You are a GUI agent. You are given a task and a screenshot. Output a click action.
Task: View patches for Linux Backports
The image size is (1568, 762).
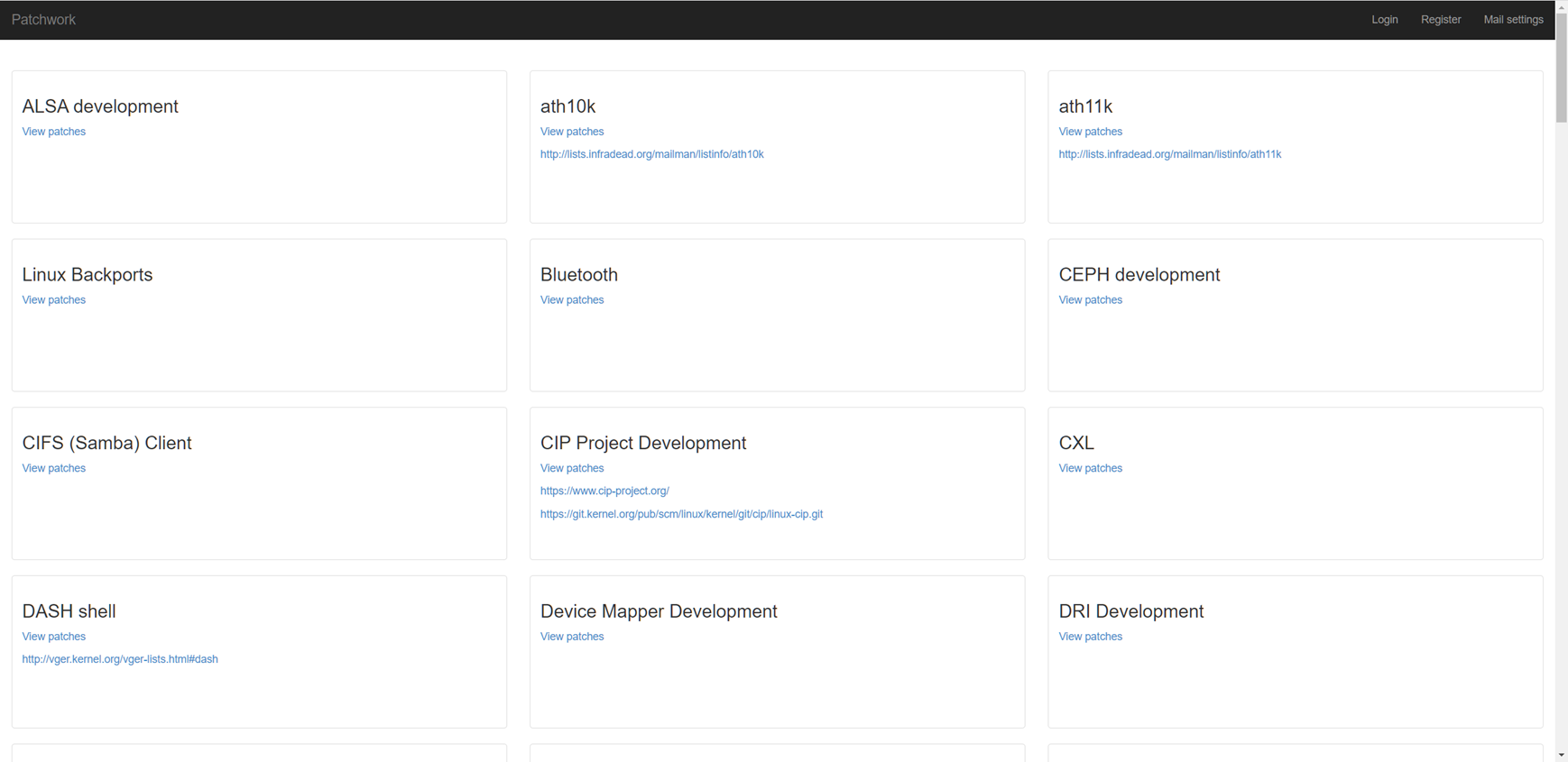point(54,300)
